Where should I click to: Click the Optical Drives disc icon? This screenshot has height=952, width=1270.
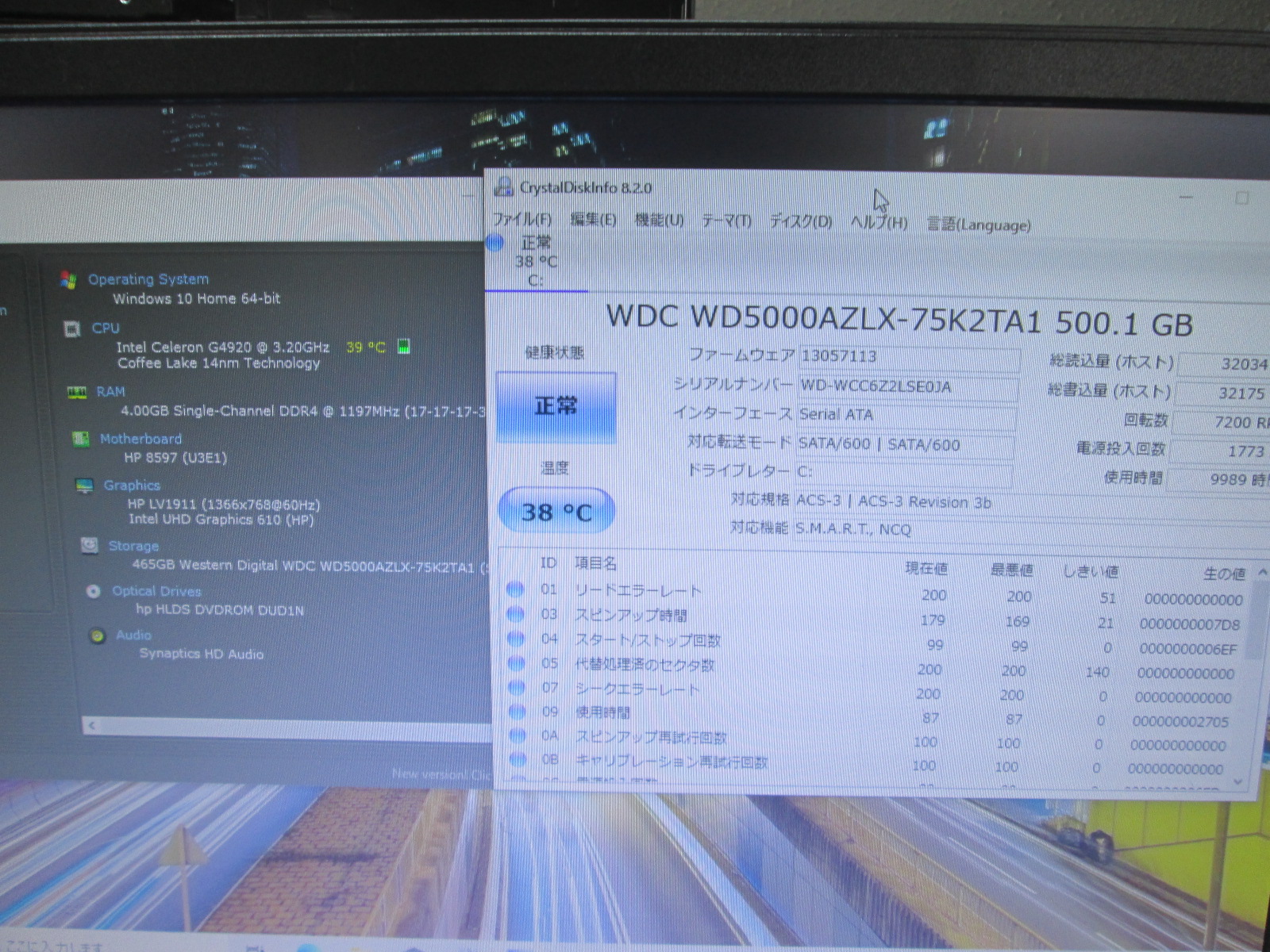(94, 591)
